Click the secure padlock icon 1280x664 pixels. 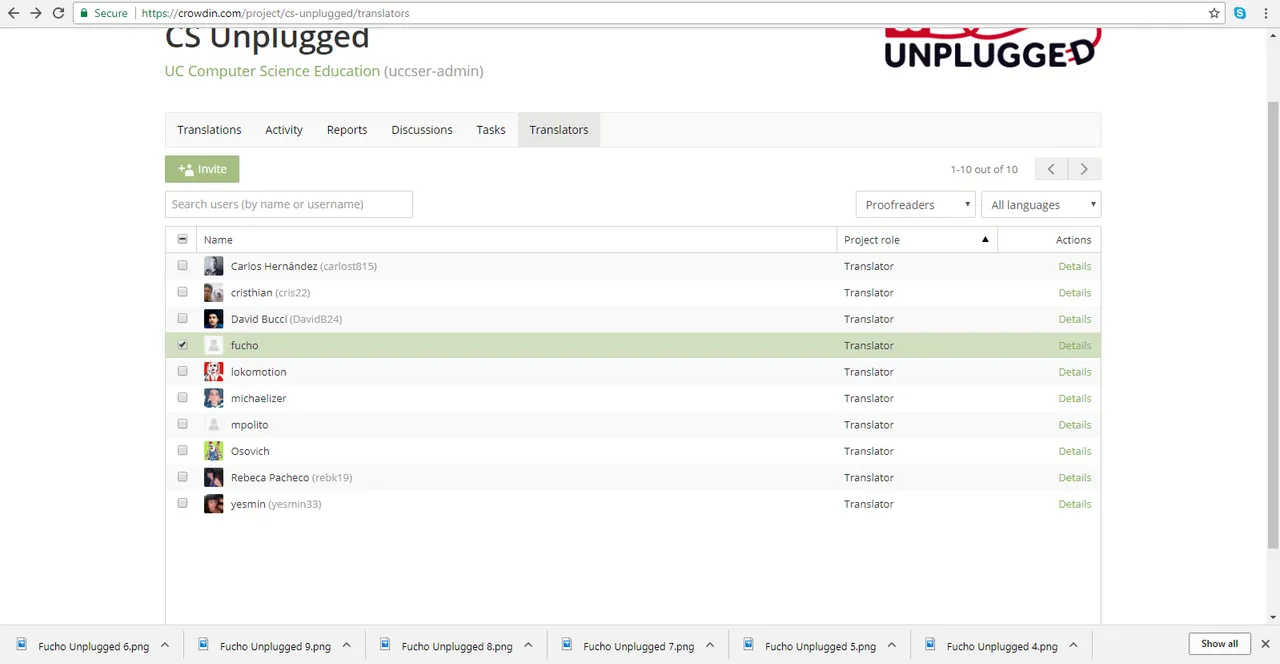coord(85,13)
